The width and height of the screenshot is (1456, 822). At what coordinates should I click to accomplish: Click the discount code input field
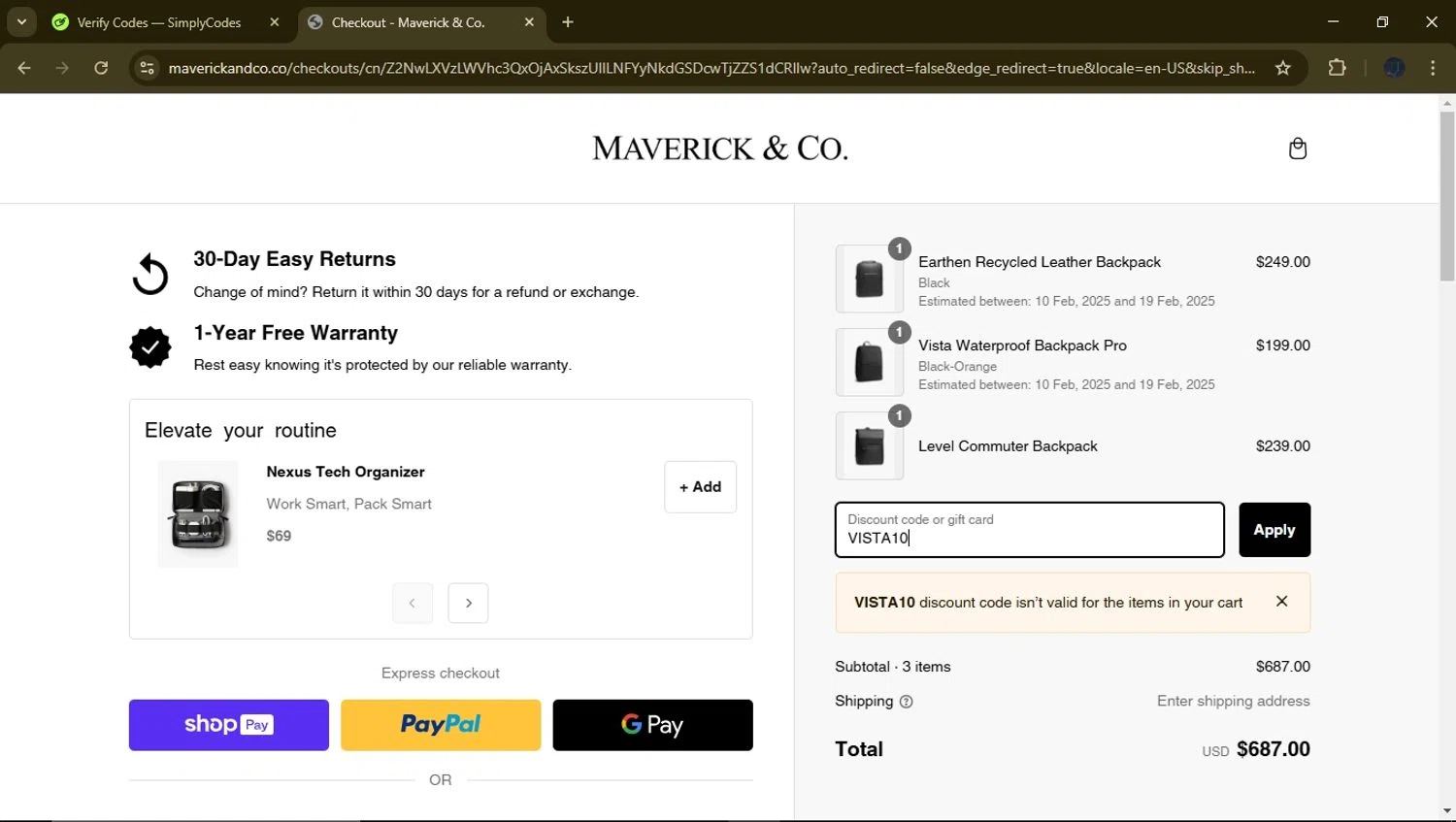(x=1030, y=530)
